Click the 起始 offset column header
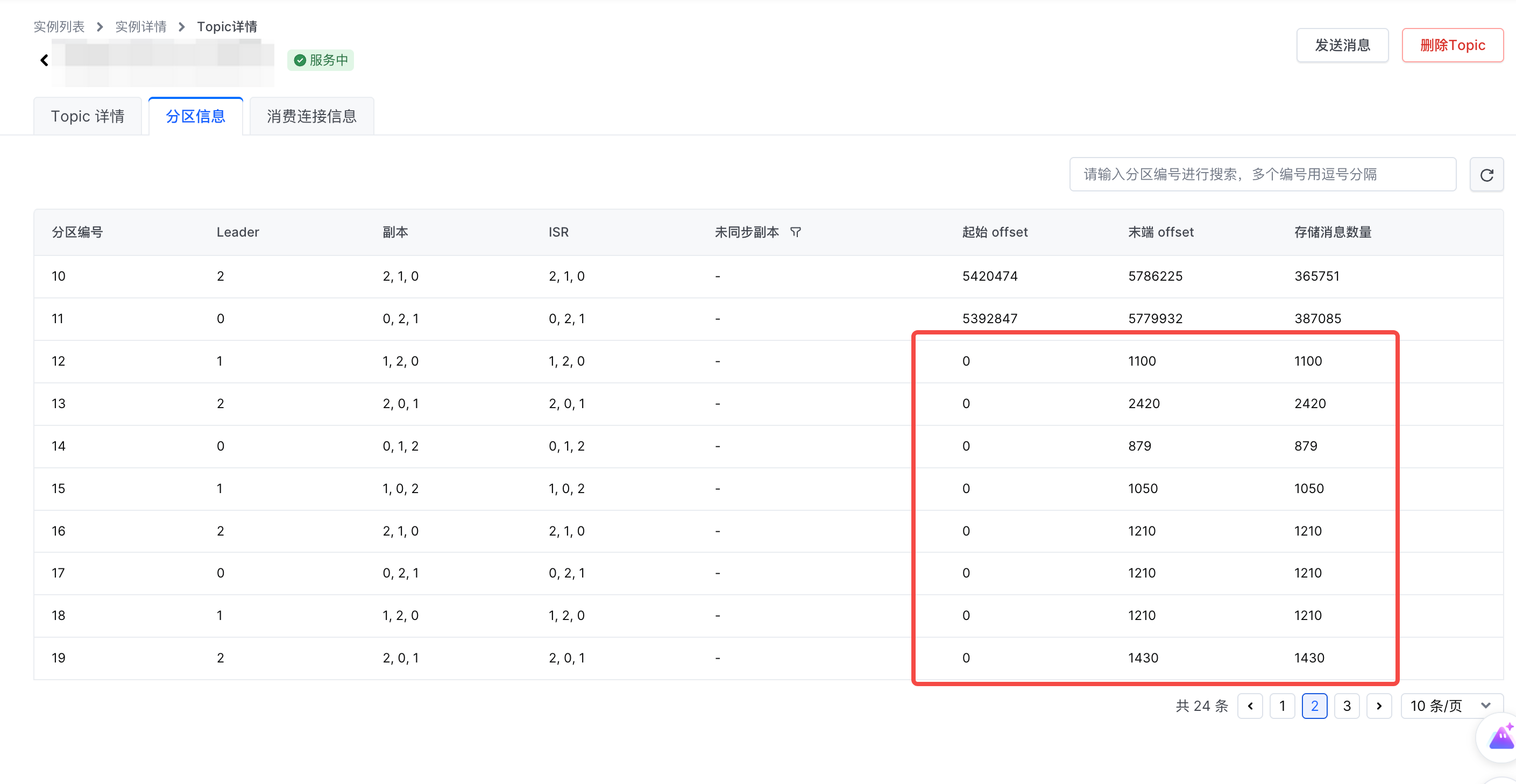Image resolution: width=1516 pixels, height=784 pixels. (995, 232)
